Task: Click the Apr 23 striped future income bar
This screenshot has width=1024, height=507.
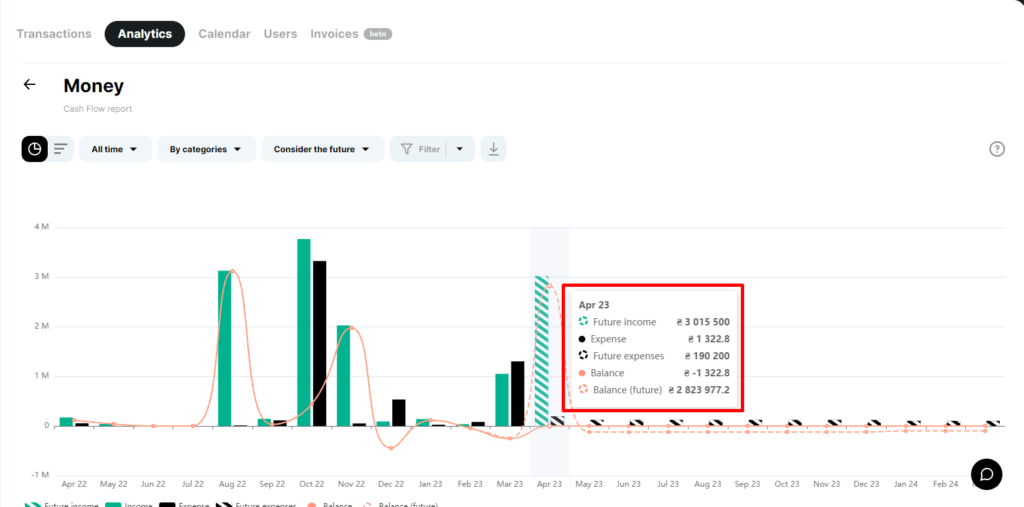Action: tap(541, 351)
